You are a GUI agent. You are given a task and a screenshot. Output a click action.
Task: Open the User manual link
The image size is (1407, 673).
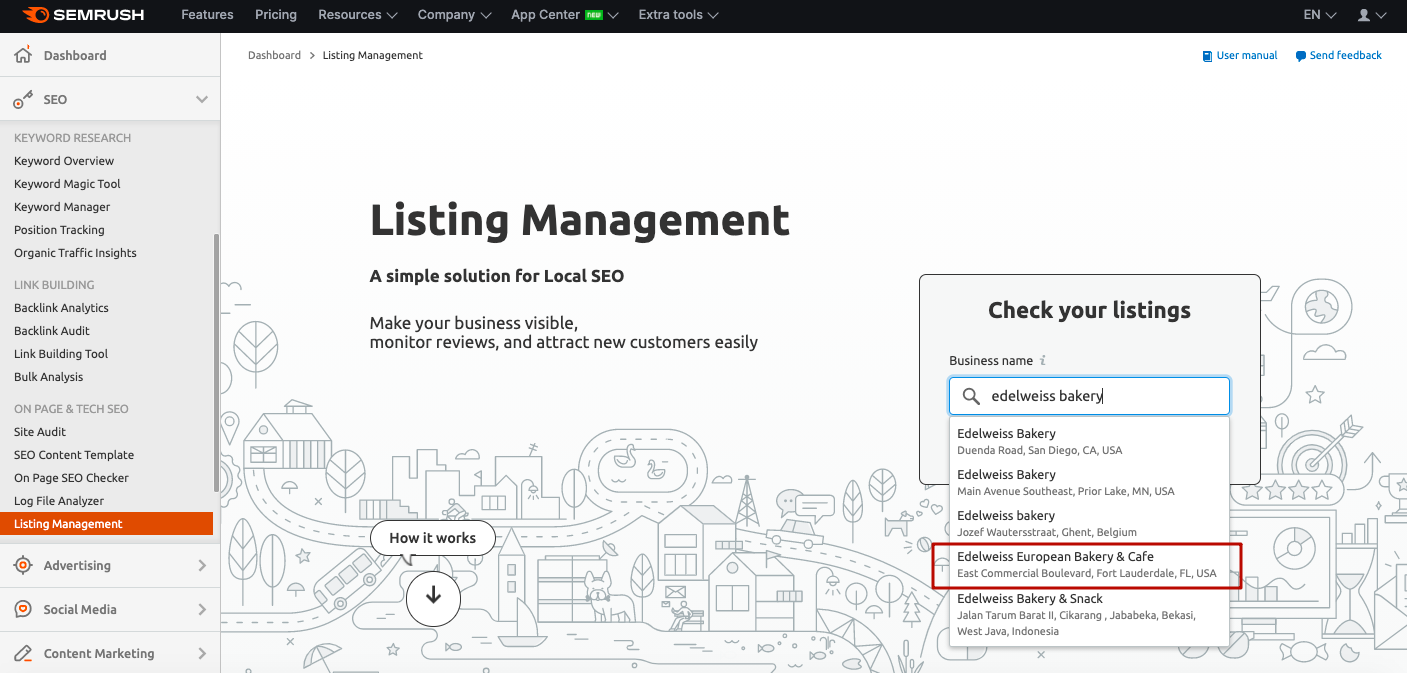(1246, 56)
